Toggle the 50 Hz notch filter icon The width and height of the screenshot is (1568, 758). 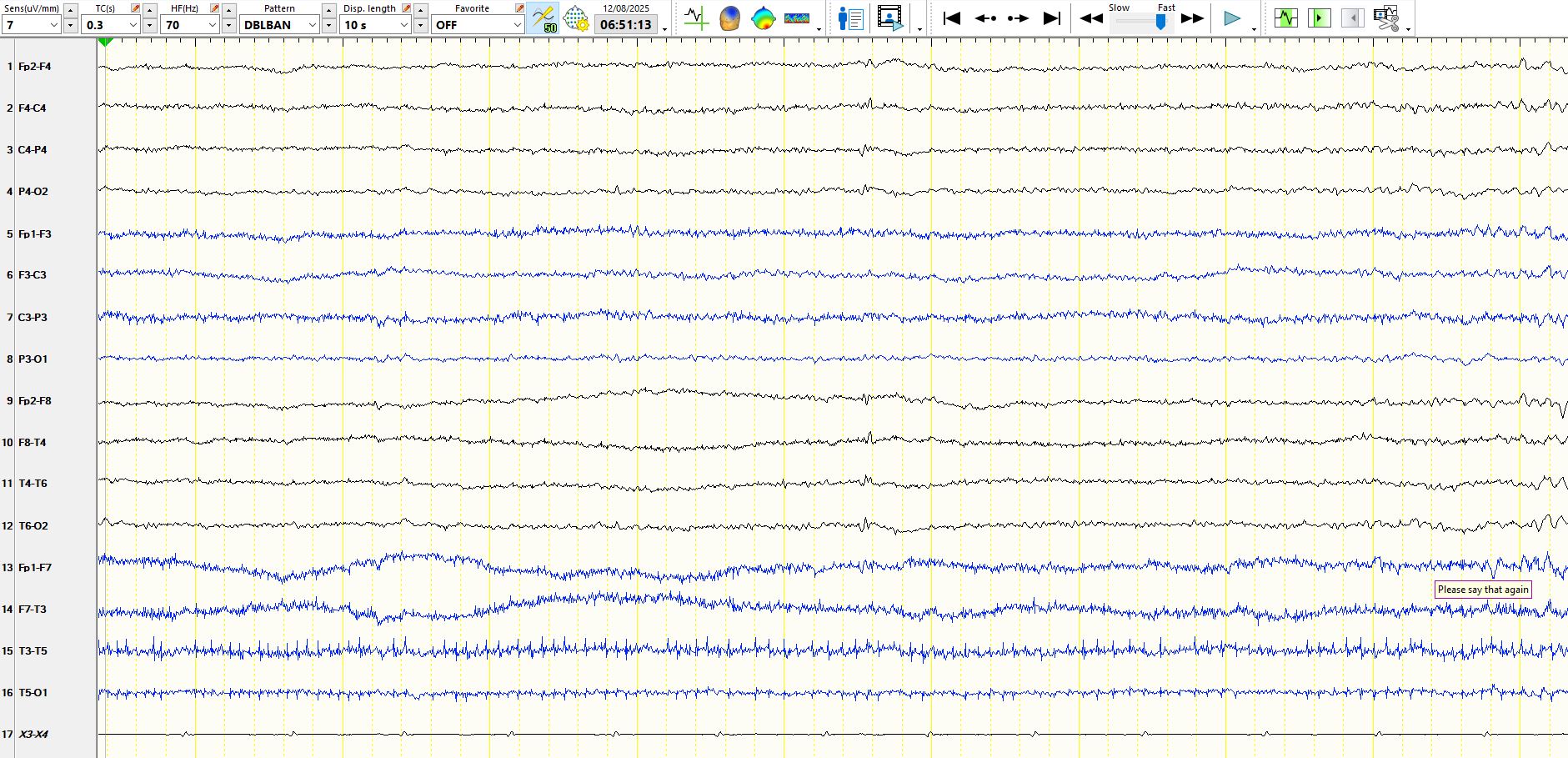pos(544,18)
